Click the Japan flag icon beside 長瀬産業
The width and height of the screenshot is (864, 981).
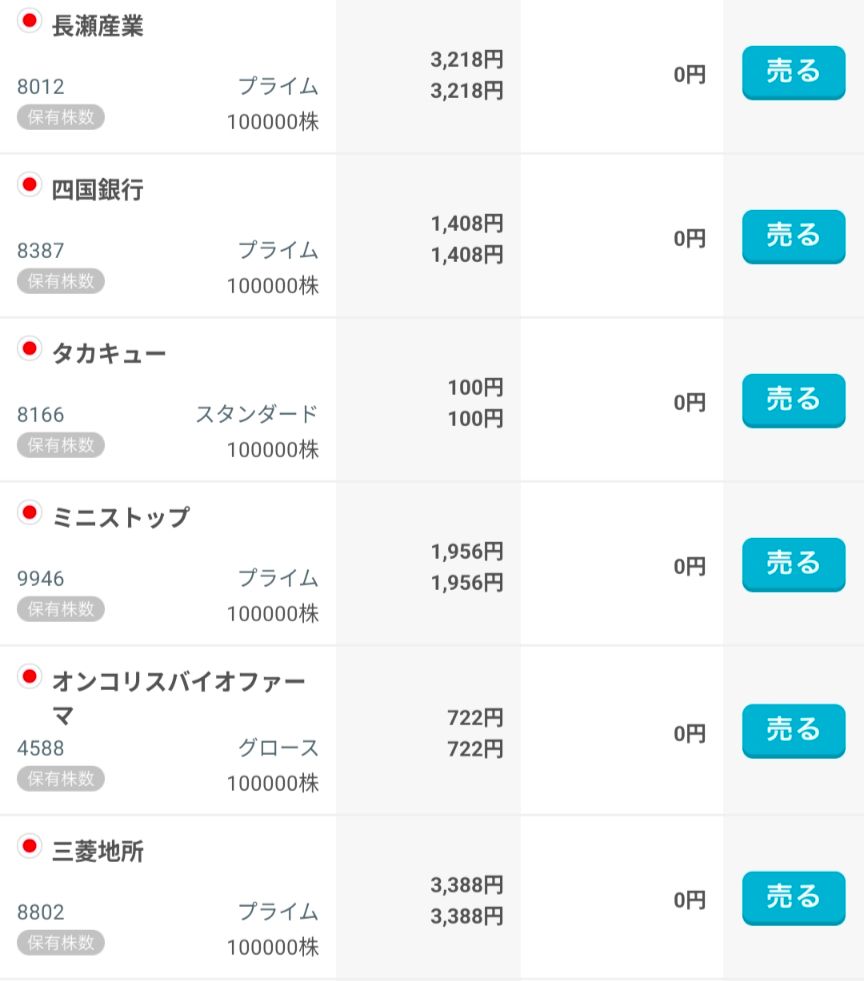click(x=29, y=21)
